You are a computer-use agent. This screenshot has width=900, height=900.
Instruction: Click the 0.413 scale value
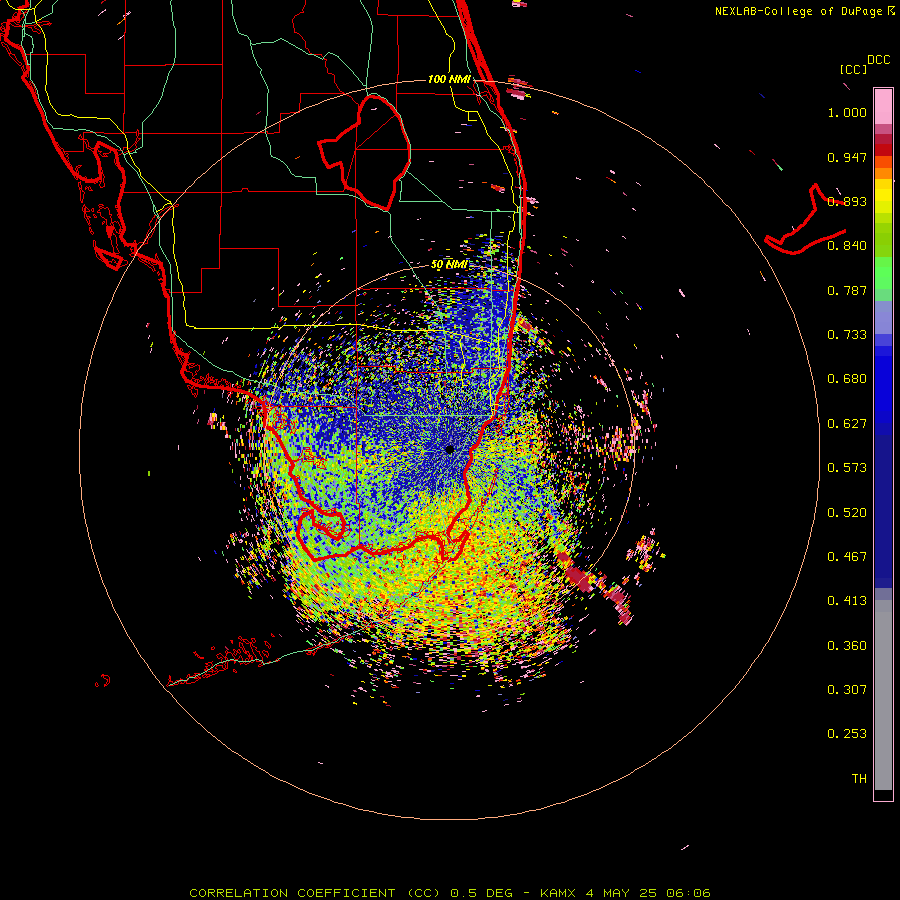click(847, 601)
